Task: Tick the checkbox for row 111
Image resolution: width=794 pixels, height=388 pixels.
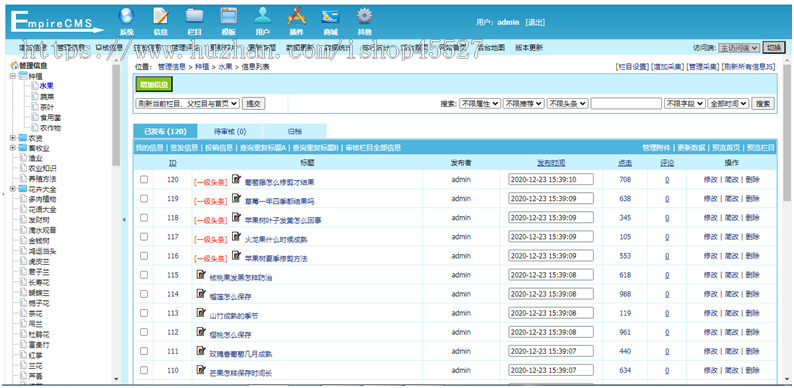Action: click(x=144, y=352)
